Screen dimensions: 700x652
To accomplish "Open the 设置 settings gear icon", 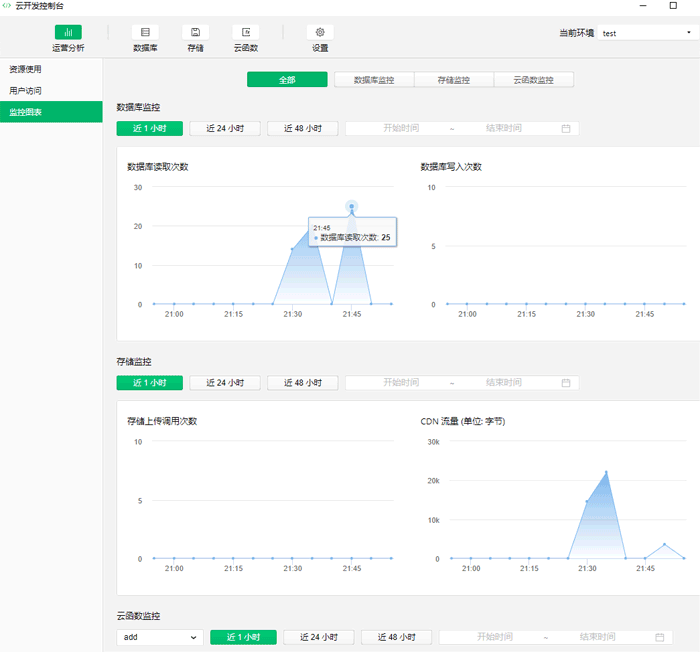I will click(320, 32).
